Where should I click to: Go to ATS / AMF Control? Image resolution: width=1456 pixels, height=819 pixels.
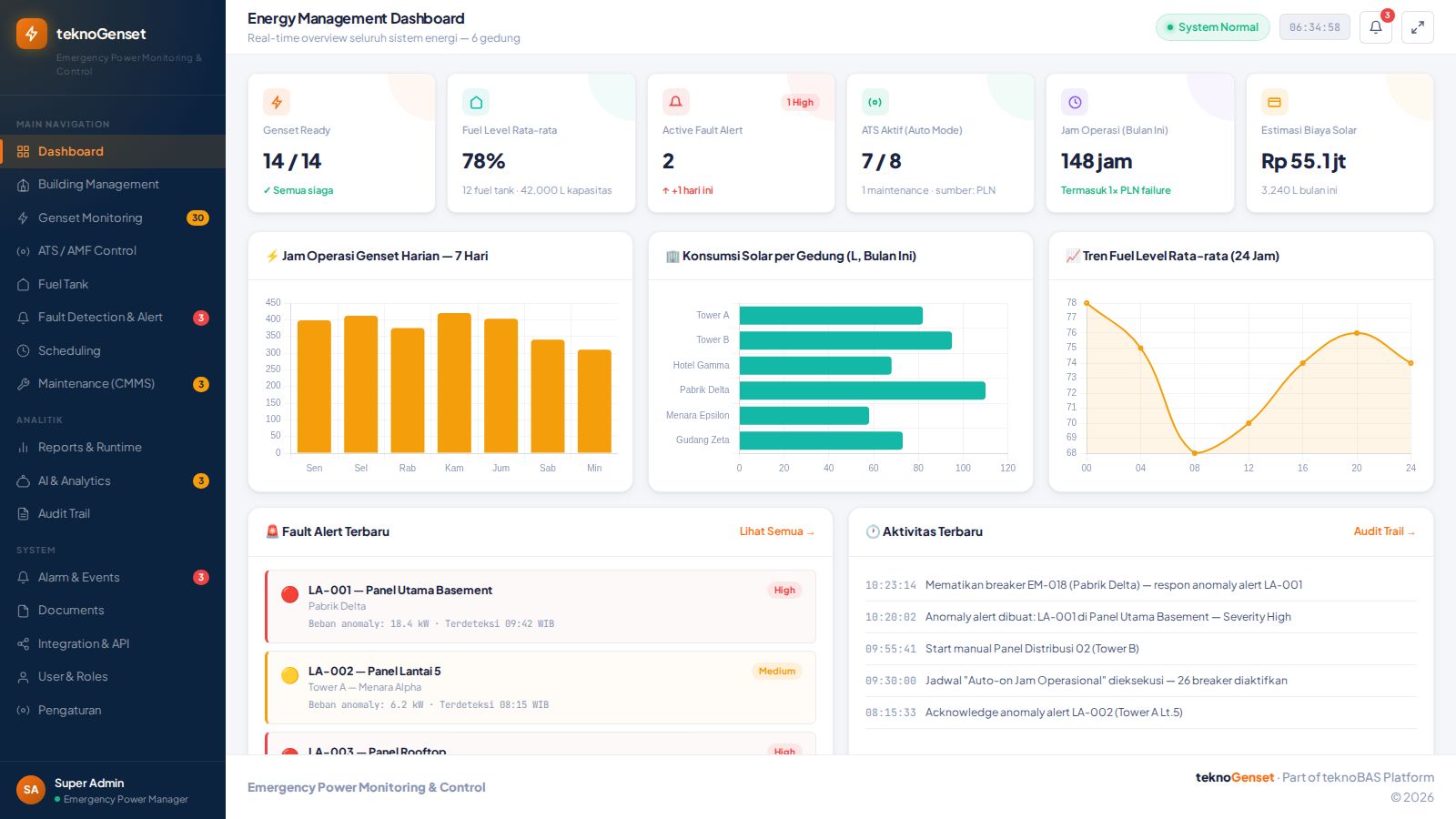click(x=113, y=251)
